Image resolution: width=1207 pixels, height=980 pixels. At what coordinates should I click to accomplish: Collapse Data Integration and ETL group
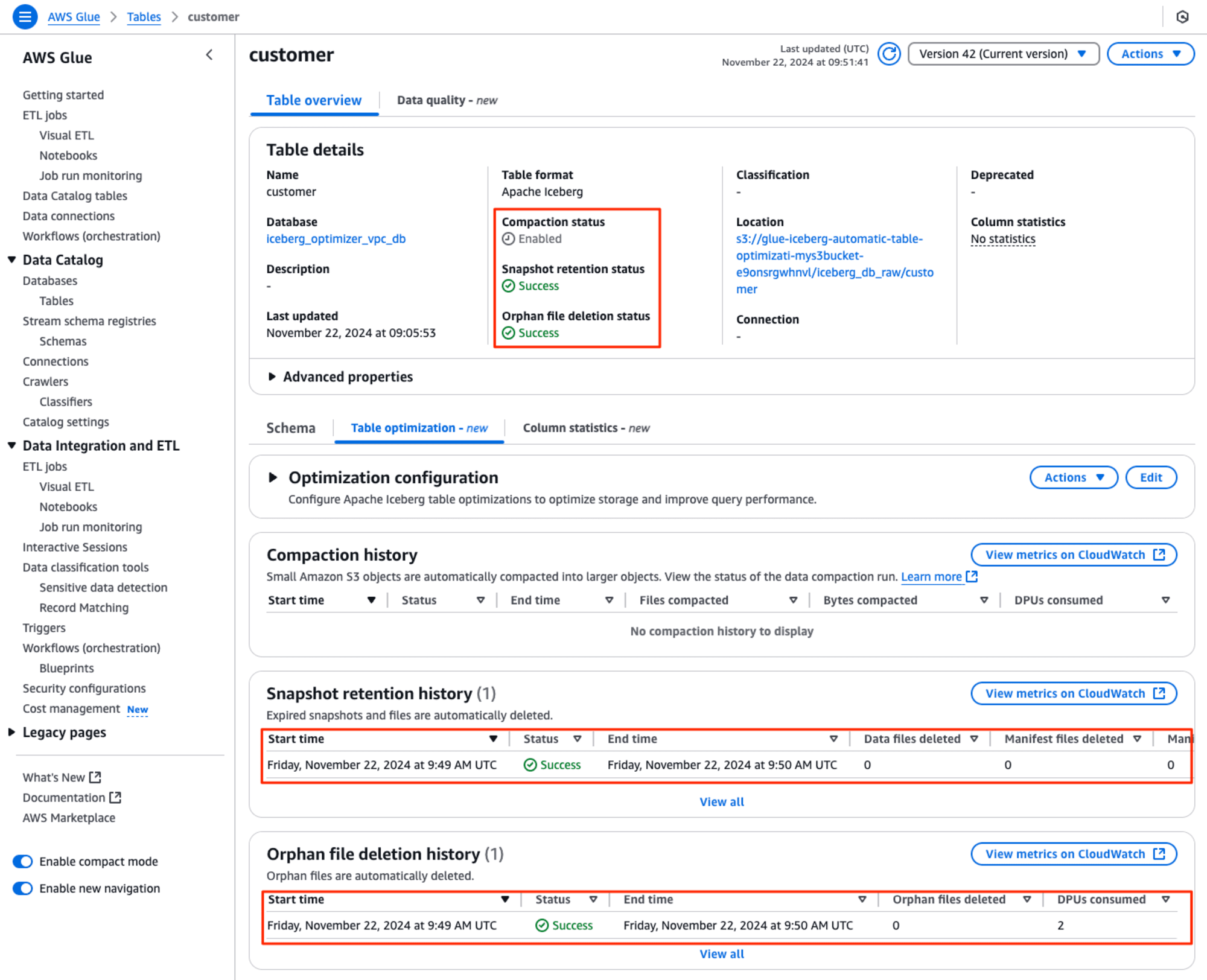tap(11, 445)
